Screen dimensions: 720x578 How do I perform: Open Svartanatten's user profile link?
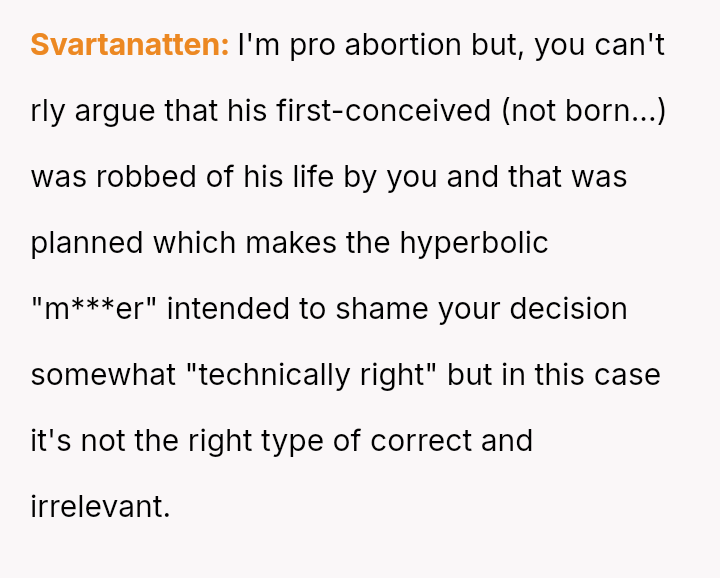tap(129, 45)
